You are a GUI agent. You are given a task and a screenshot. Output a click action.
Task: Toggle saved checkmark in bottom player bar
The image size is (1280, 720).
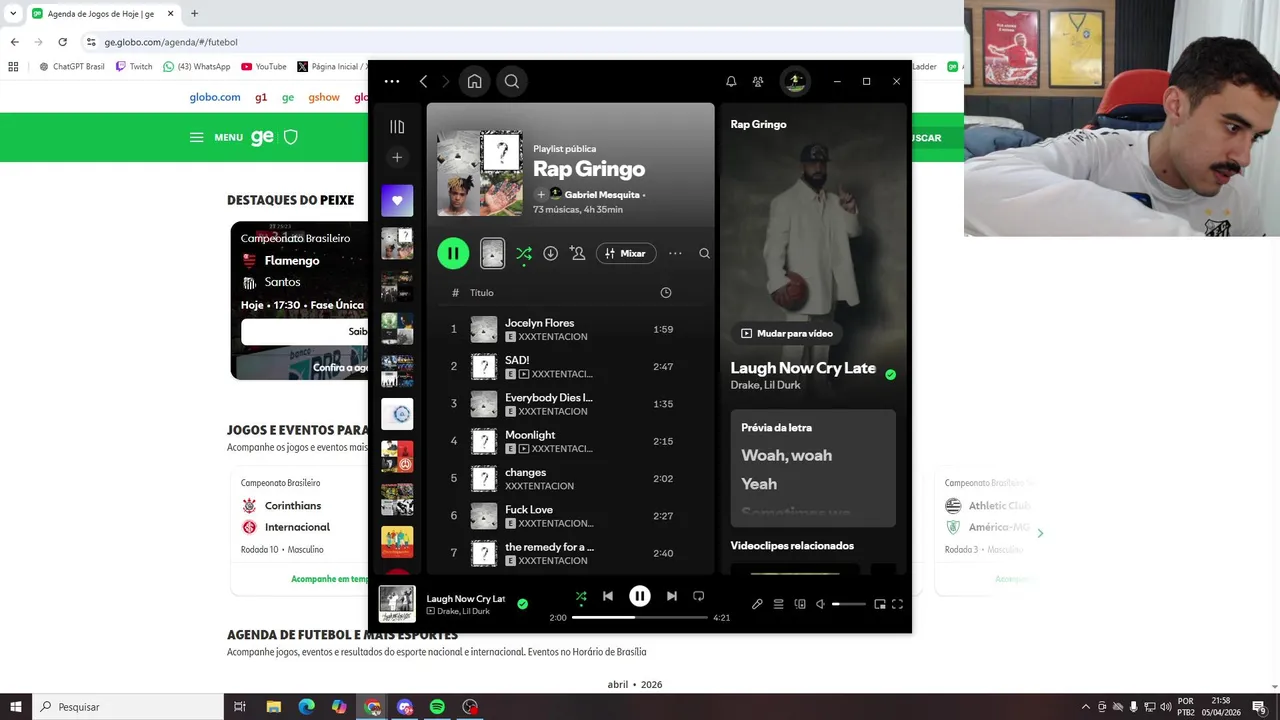(522, 604)
